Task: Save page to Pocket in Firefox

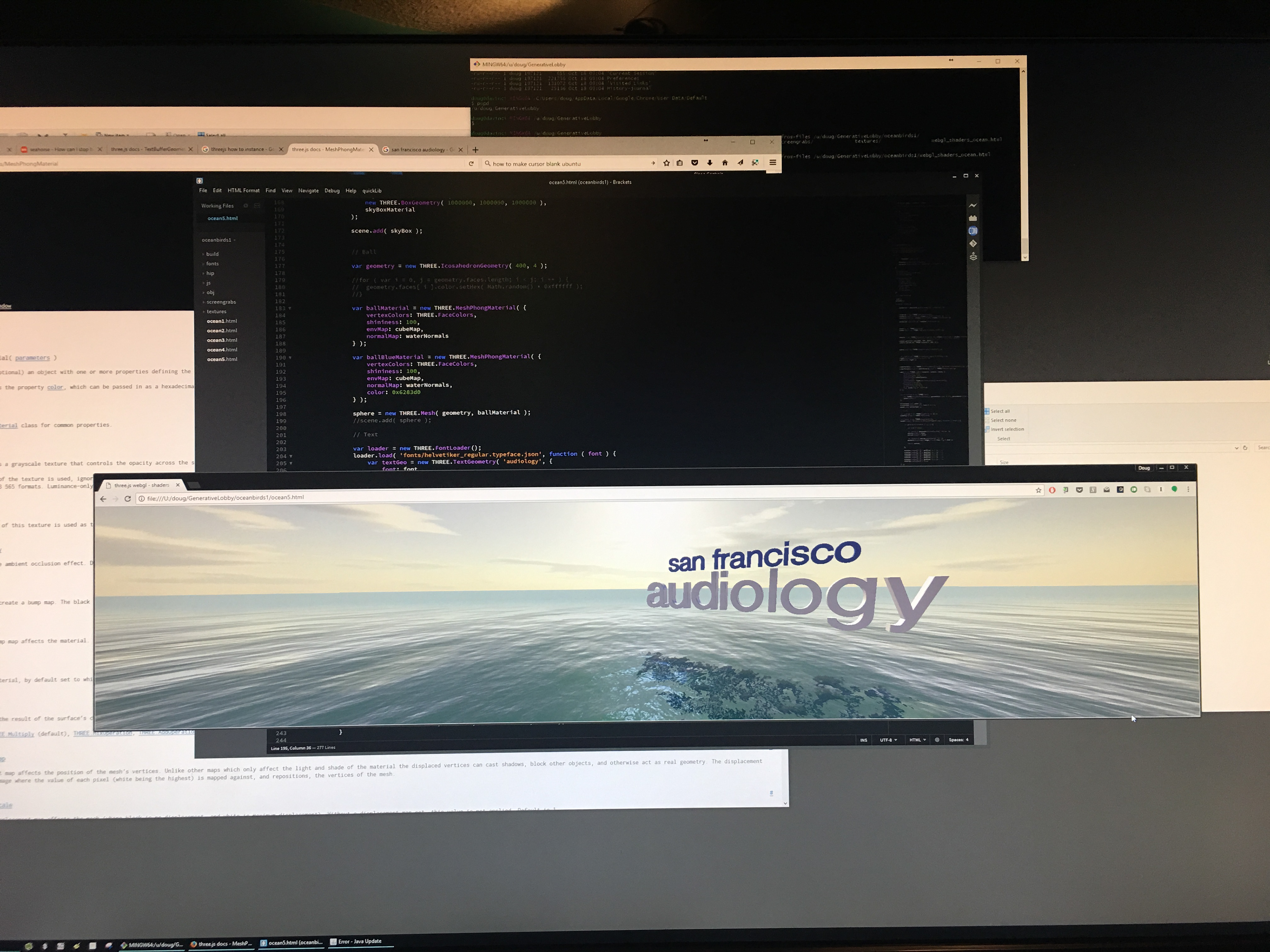Action: (695, 163)
